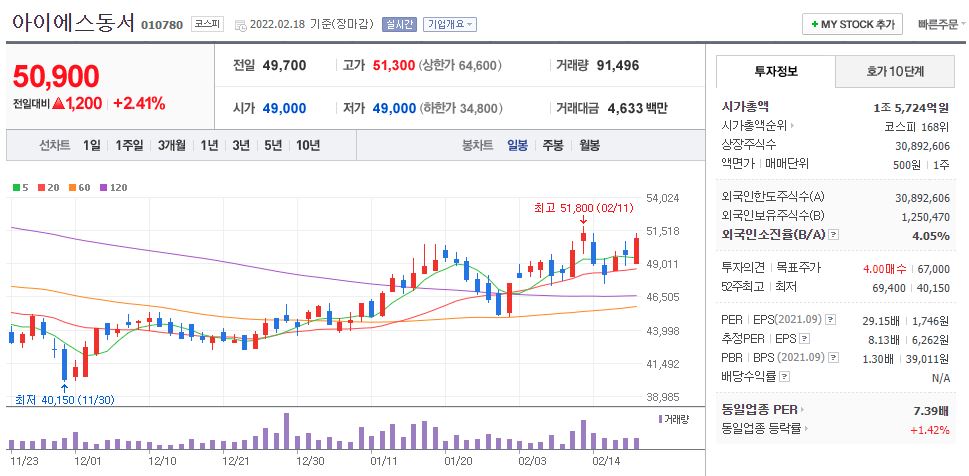Click the 코스피 market label
Screen dimensions: 969x476
tap(206, 24)
